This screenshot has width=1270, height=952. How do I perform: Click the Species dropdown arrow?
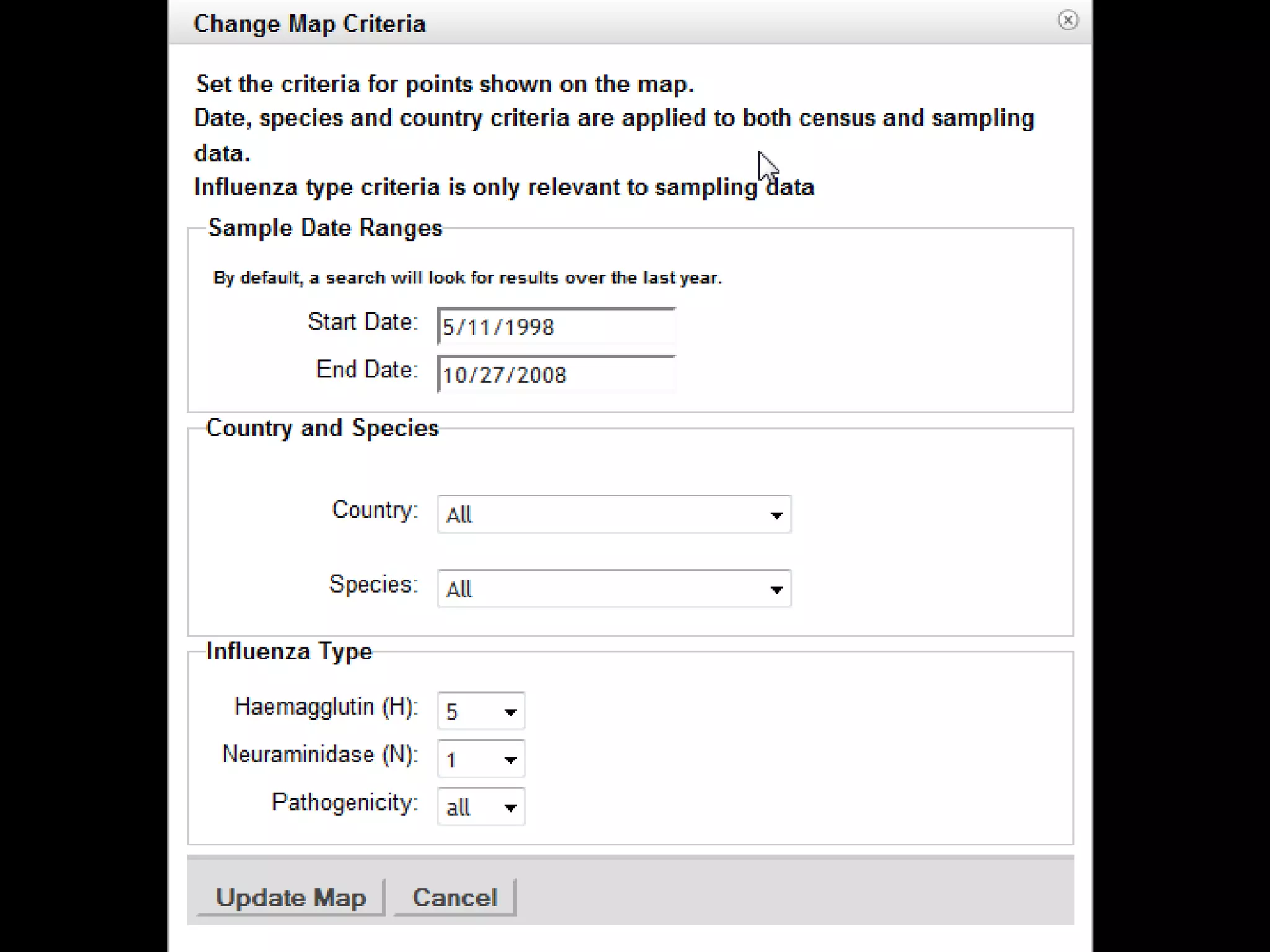point(776,589)
